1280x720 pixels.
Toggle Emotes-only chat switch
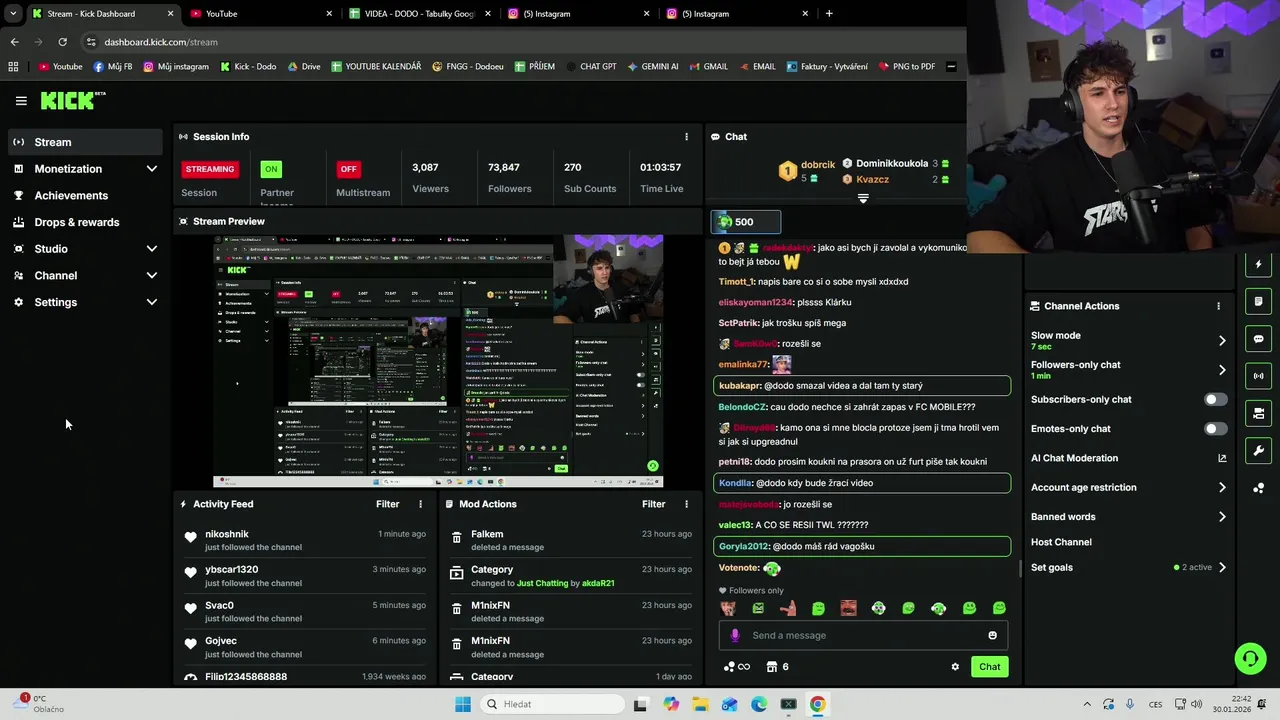pyautogui.click(x=1215, y=429)
